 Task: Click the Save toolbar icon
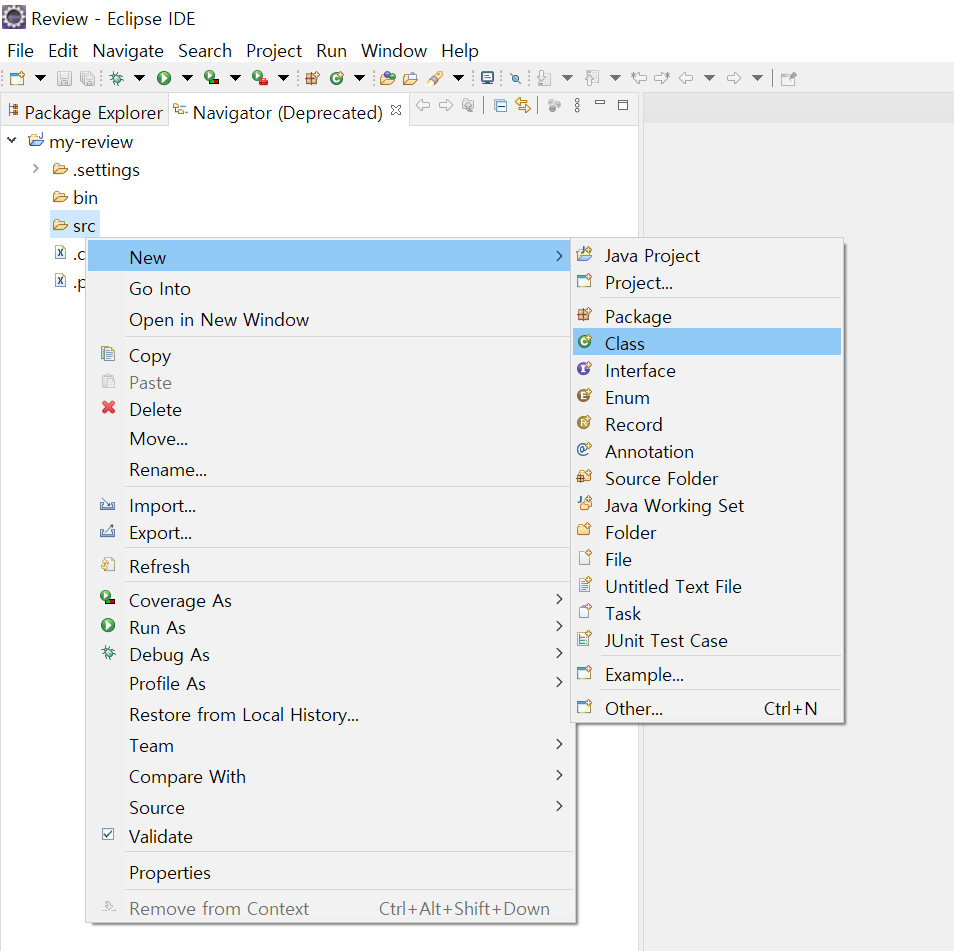click(x=64, y=78)
